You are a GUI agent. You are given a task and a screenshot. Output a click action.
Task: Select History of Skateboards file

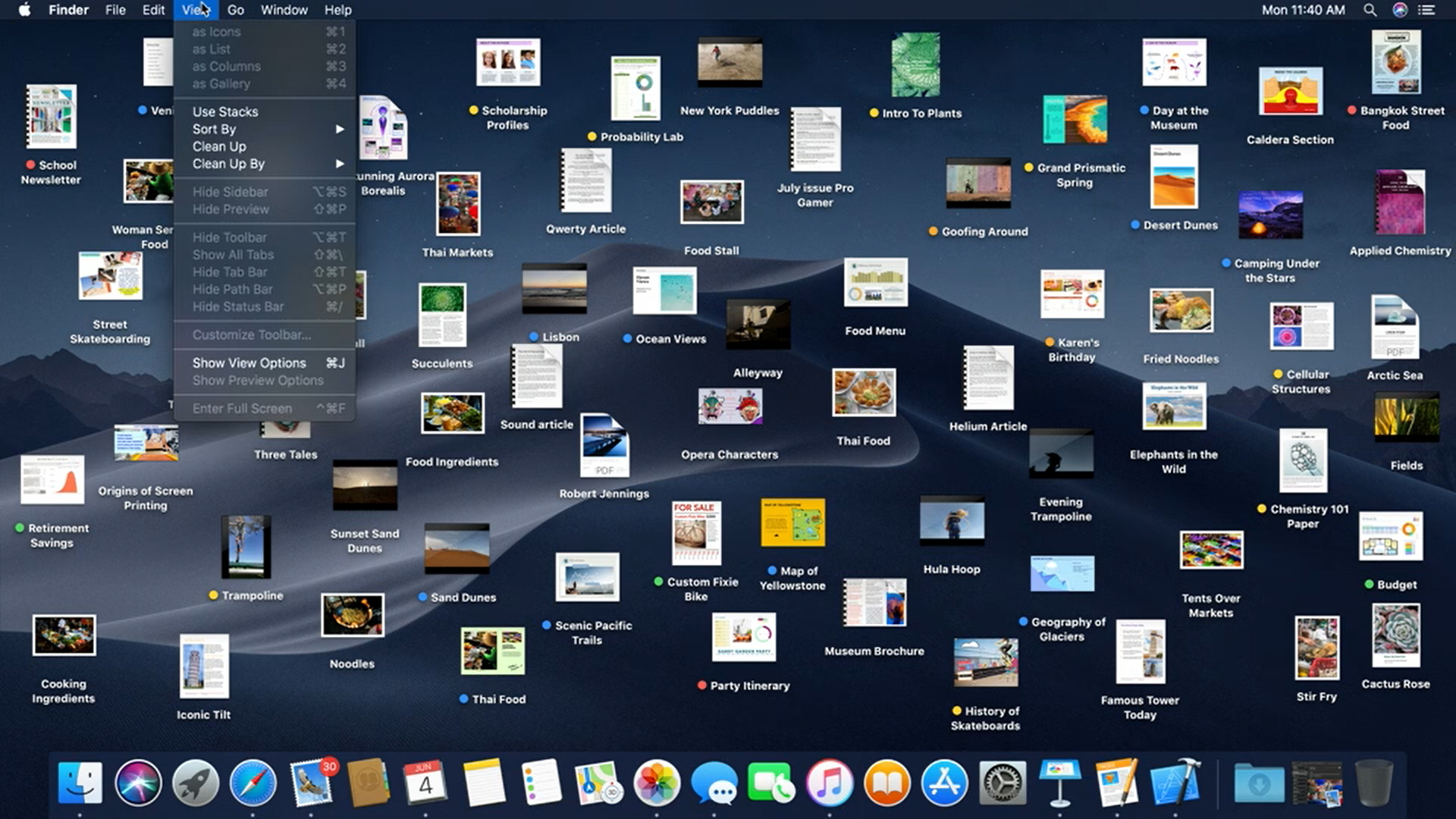pyautogui.click(x=986, y=662)
